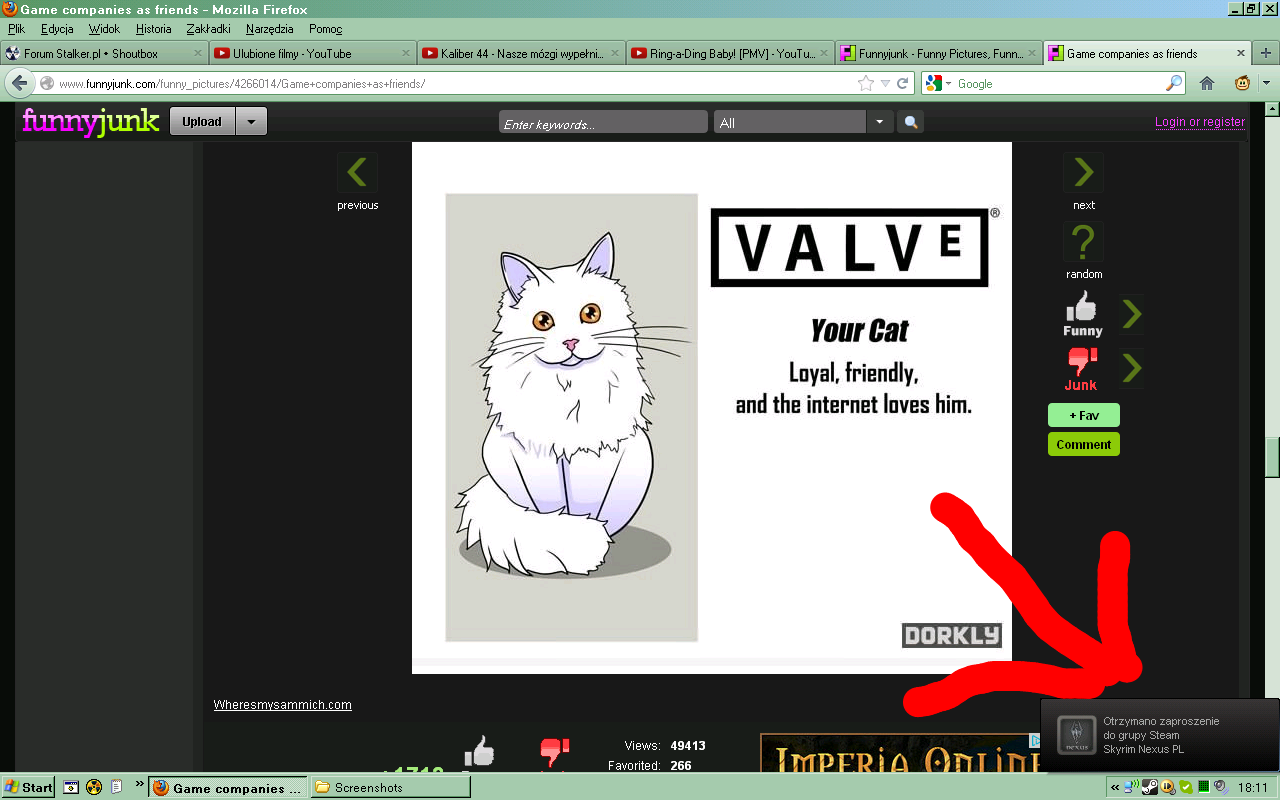Open the Zakładki menu
The height and width of the screenshot is (800, 1280).
pyautogui.click(x=209, y=29)
